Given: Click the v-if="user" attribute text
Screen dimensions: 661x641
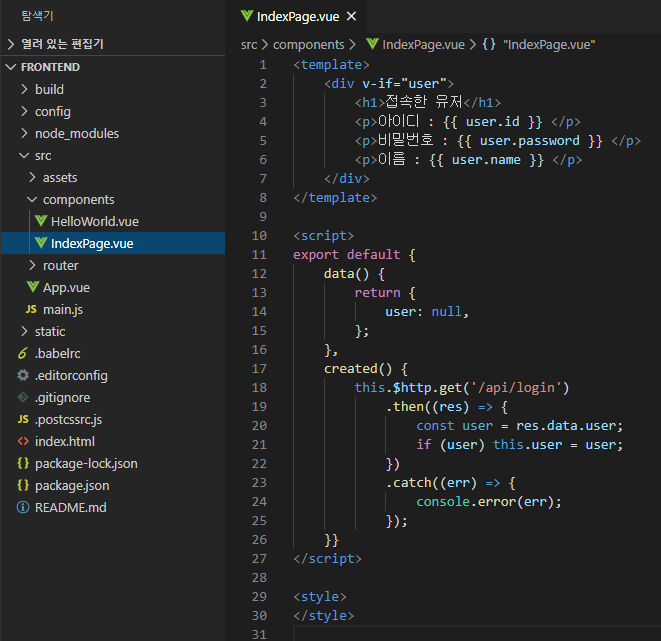Looking at the screenshot, I should coord(404,83).
